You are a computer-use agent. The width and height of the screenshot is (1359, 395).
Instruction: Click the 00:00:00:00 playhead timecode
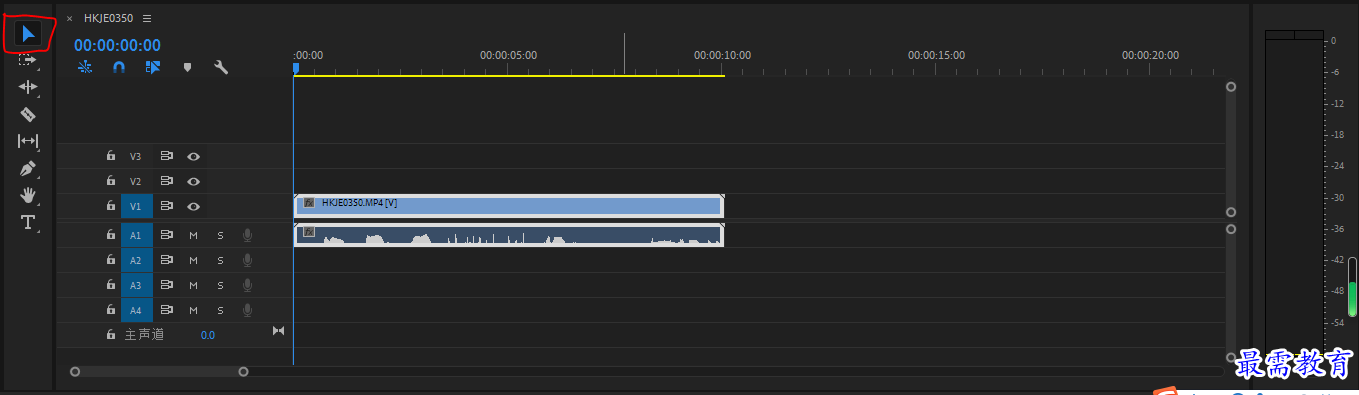click(117, 45)
